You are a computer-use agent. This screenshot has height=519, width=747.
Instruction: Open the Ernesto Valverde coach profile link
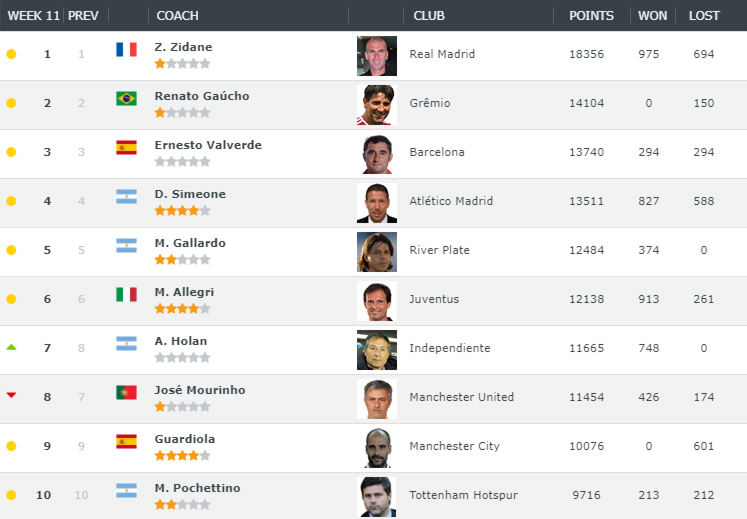coord(208,145)
